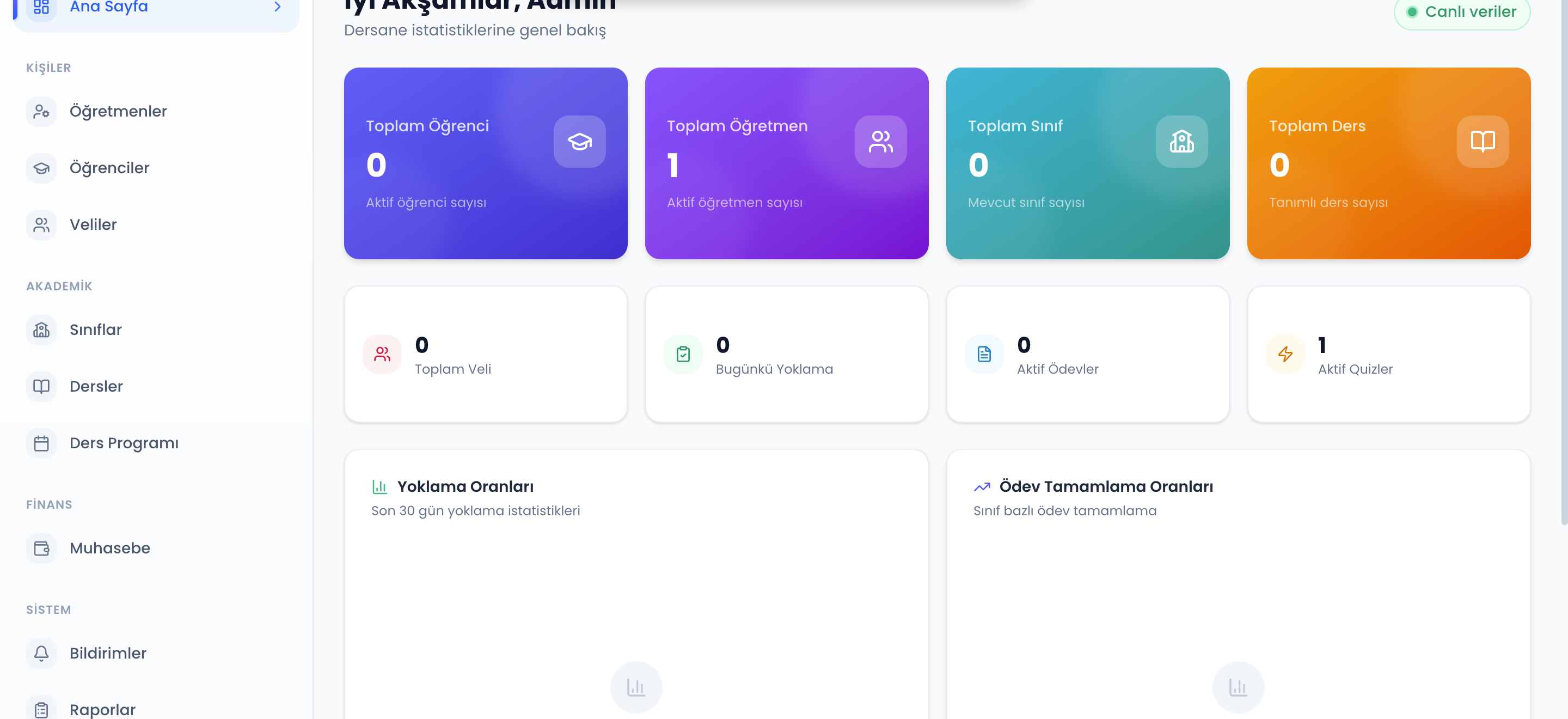
Task: Open the Öğretmenler sidebar icon
Action: pos(41,112)
